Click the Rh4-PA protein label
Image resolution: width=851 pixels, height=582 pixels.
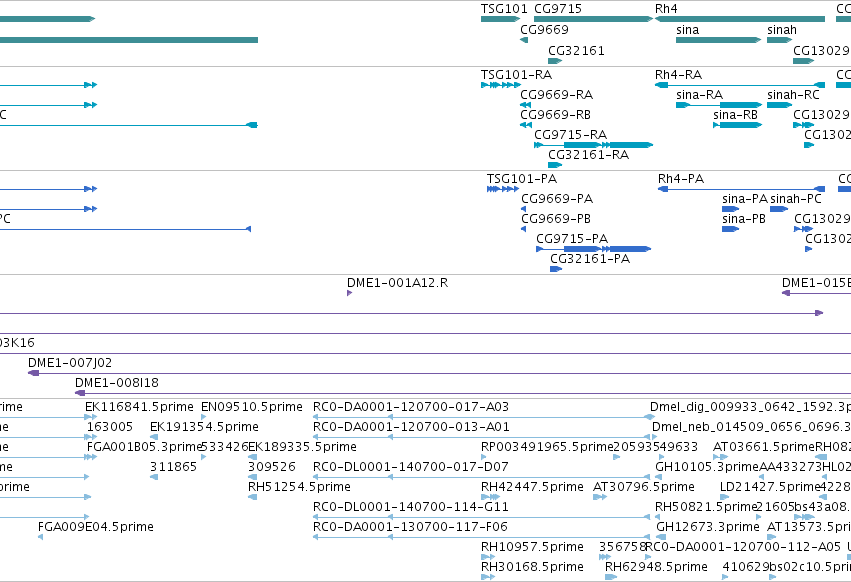click(681, 179)
